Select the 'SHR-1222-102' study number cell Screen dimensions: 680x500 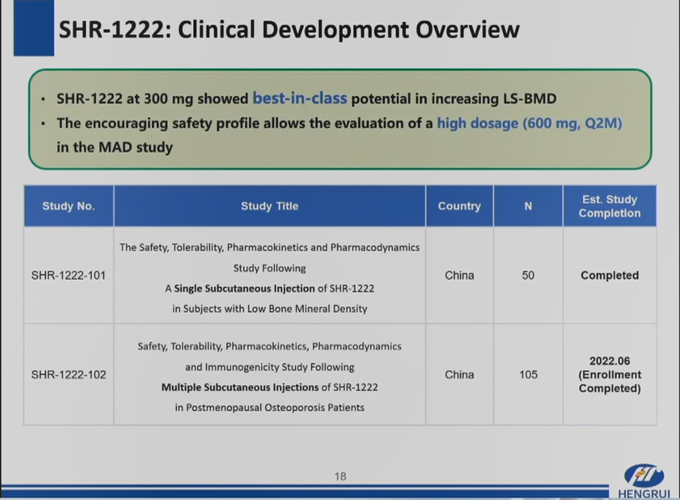coord(69,375)
